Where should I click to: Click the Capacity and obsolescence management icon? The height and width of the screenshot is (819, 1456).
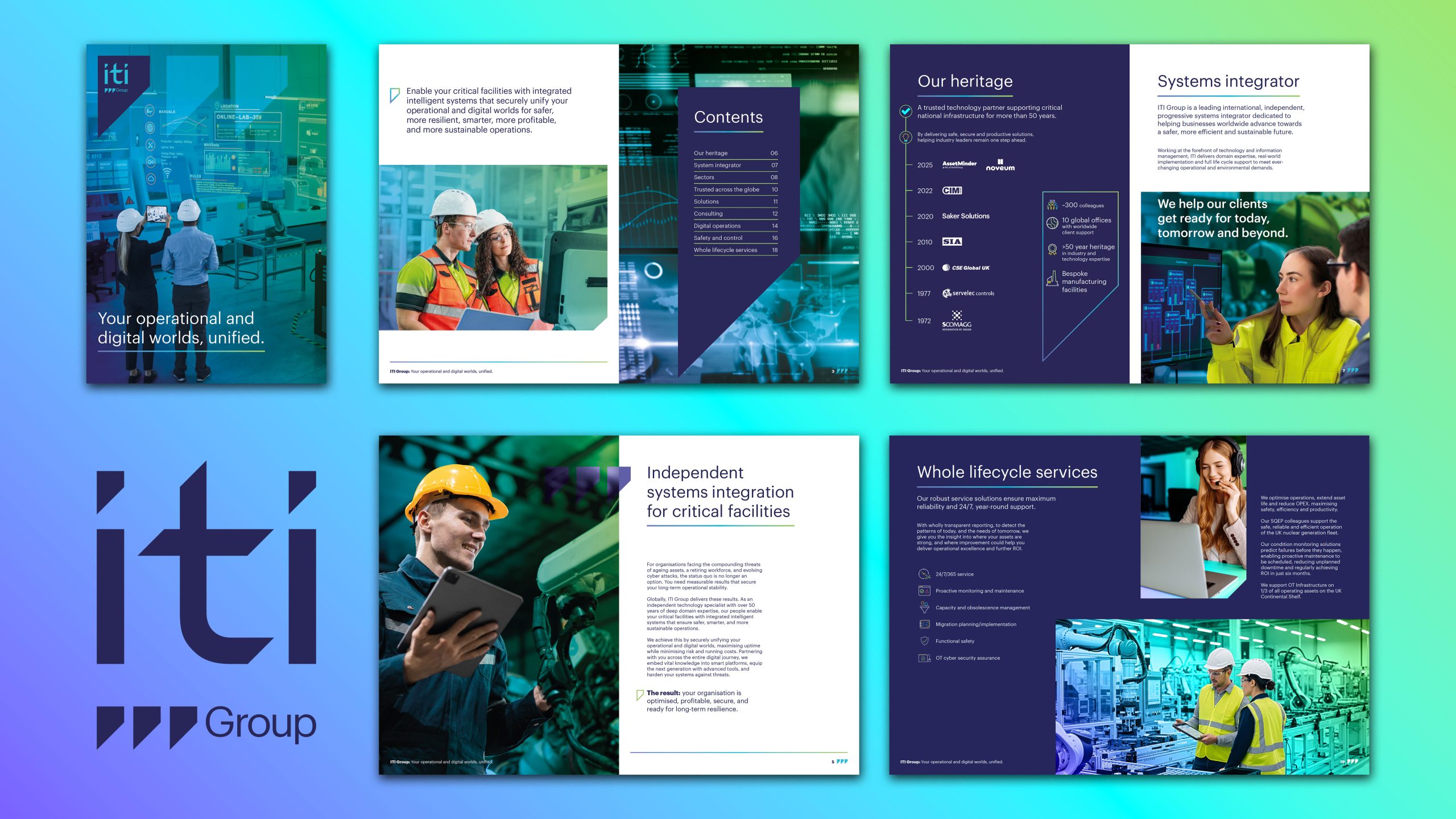coord(924,607)
